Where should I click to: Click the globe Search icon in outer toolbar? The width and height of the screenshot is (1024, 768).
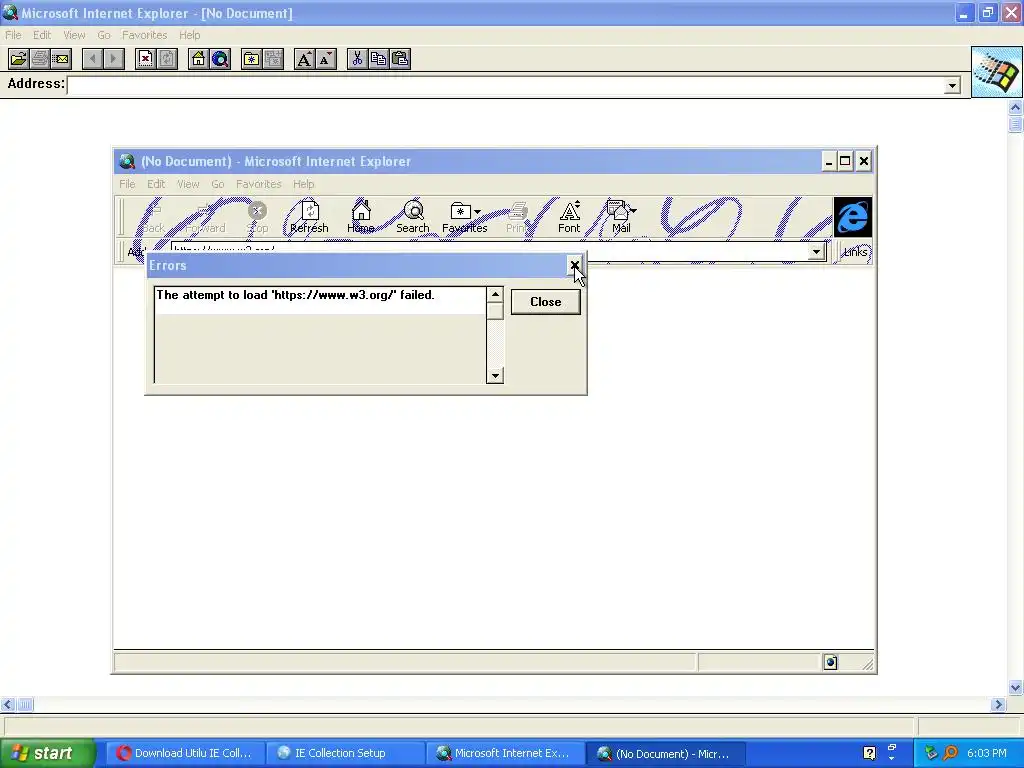220,59
